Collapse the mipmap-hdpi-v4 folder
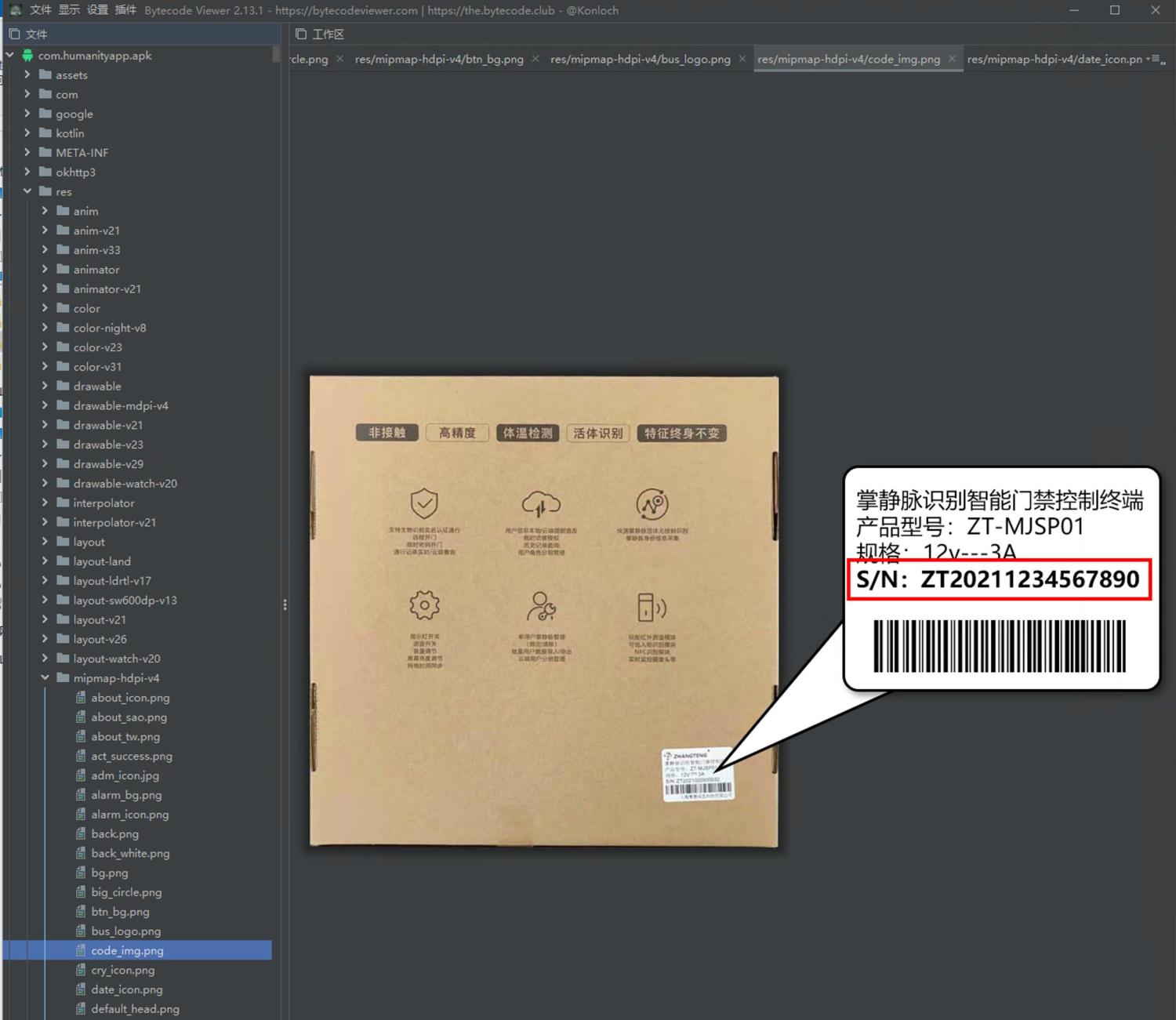Viewport: 1176px width, 1020px height. (45, 678)
